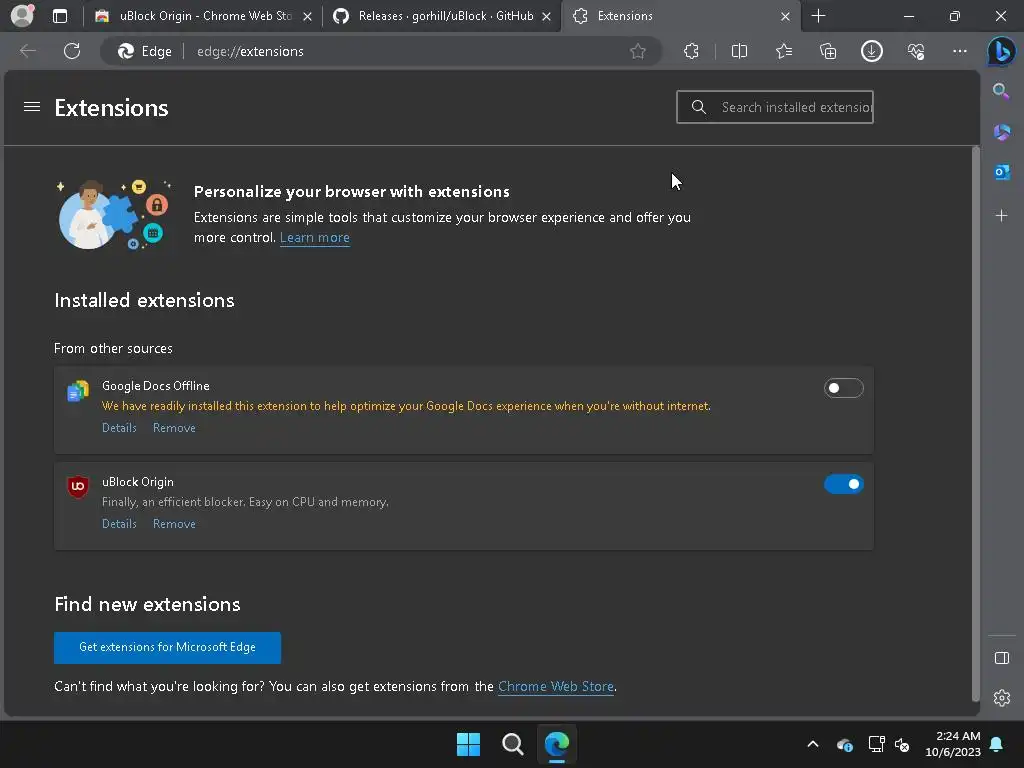Viewport: 1024px width, 768px height.
Task: Open the Windows Start button
Action: pos(468,744)
